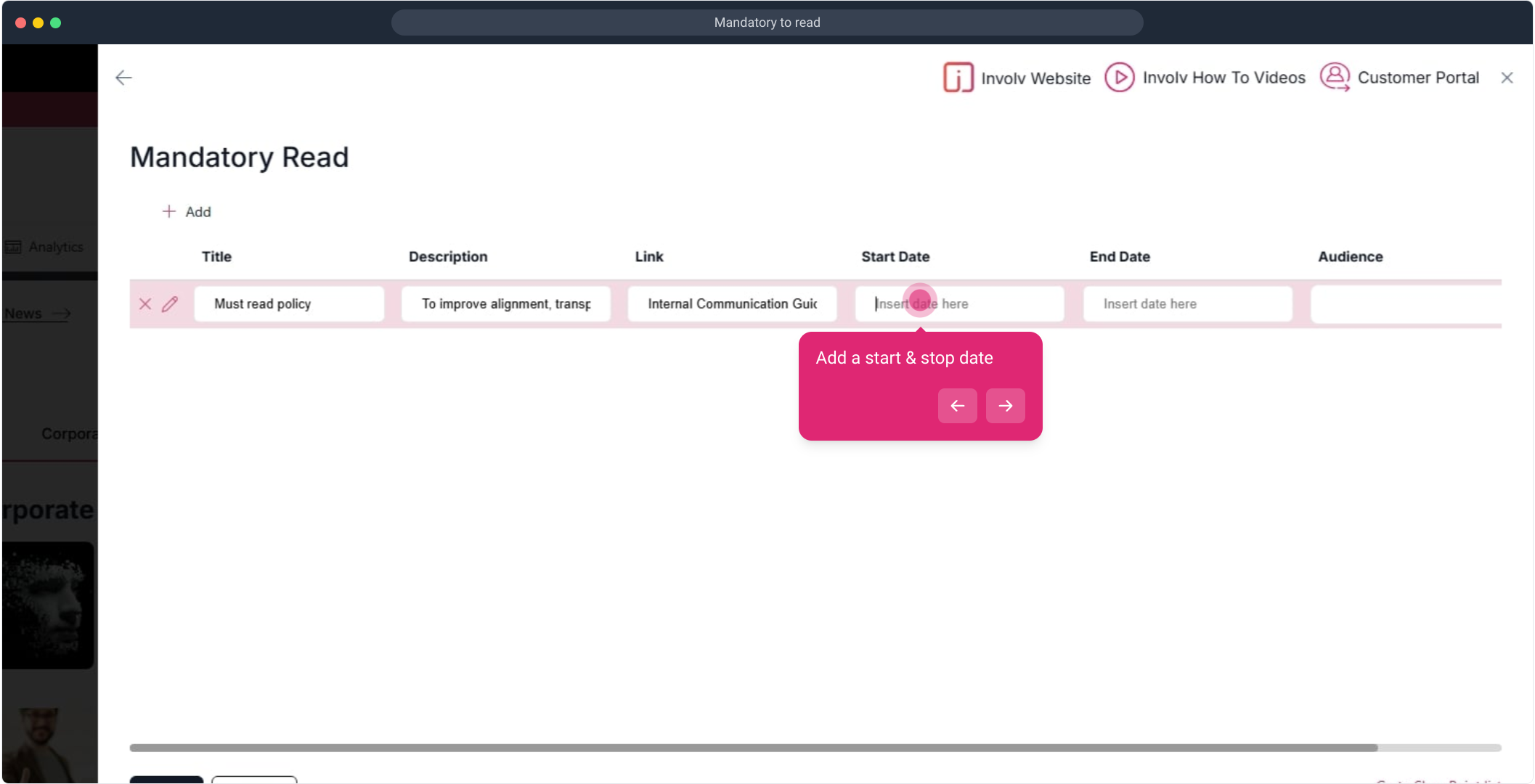Click the Description field starting To improve alignment

pyautogui.click(x=506, y=303)
